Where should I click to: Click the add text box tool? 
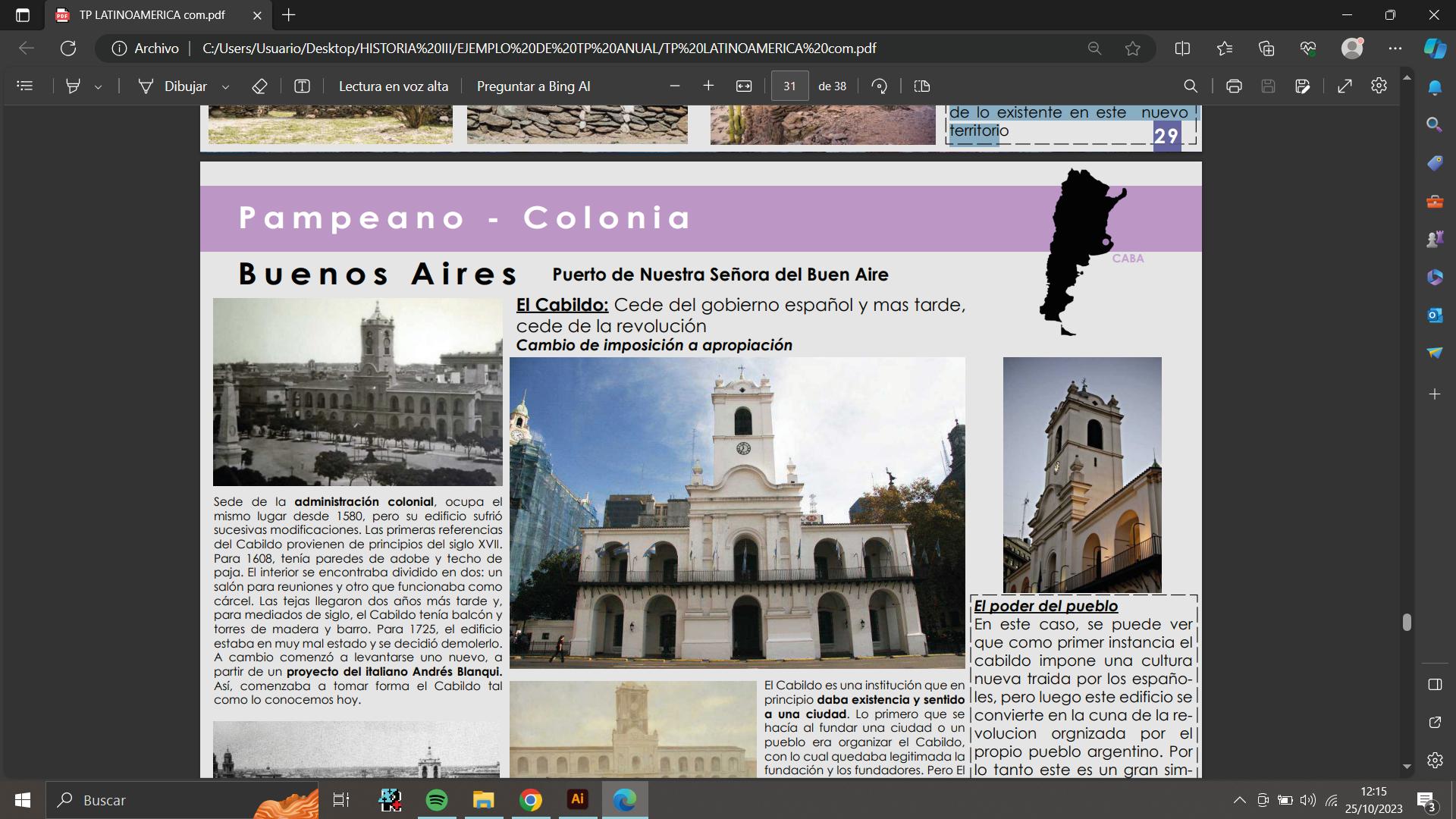302,86
